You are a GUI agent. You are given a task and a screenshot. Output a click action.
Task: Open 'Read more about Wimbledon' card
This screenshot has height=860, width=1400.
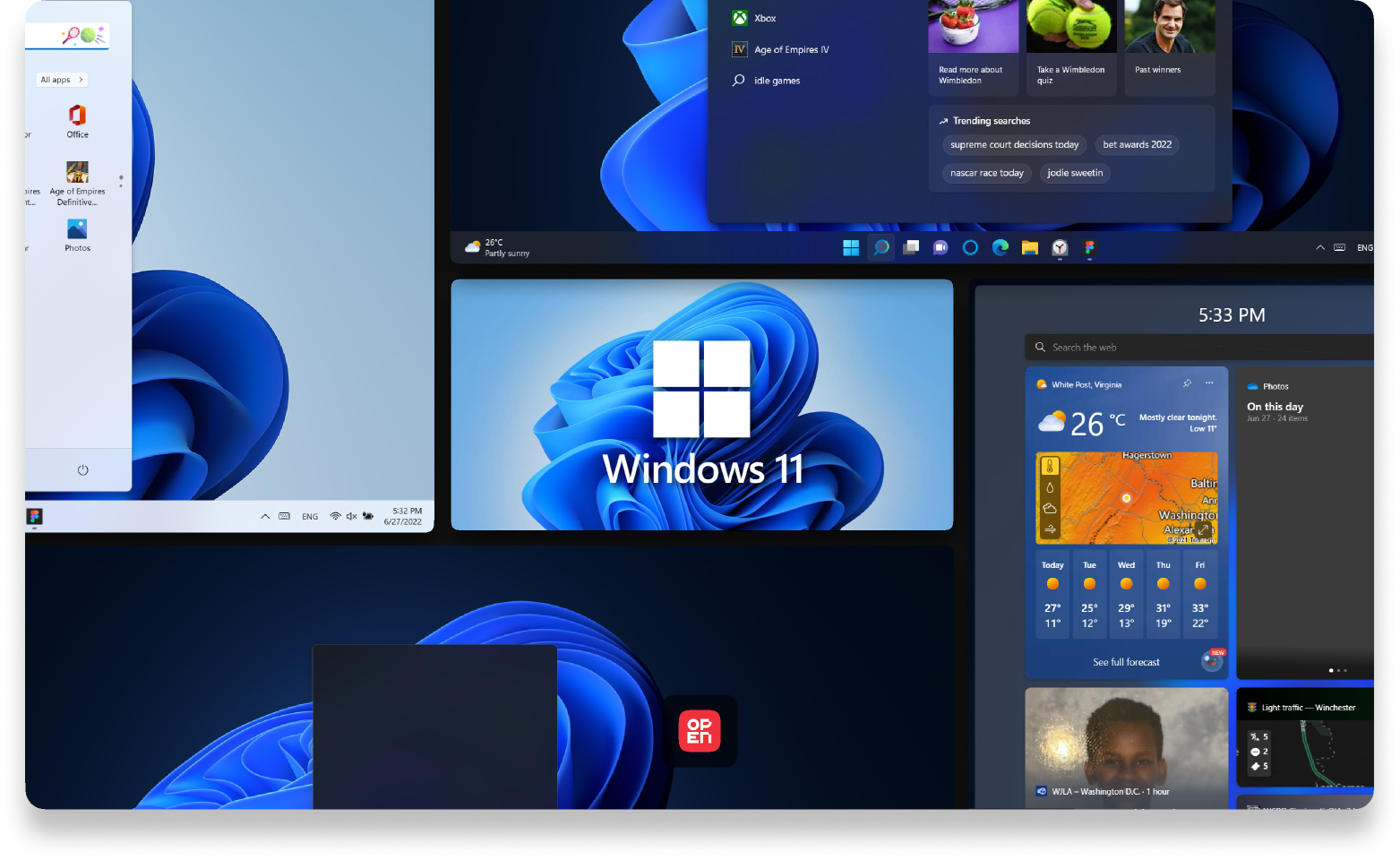[973, 47]
